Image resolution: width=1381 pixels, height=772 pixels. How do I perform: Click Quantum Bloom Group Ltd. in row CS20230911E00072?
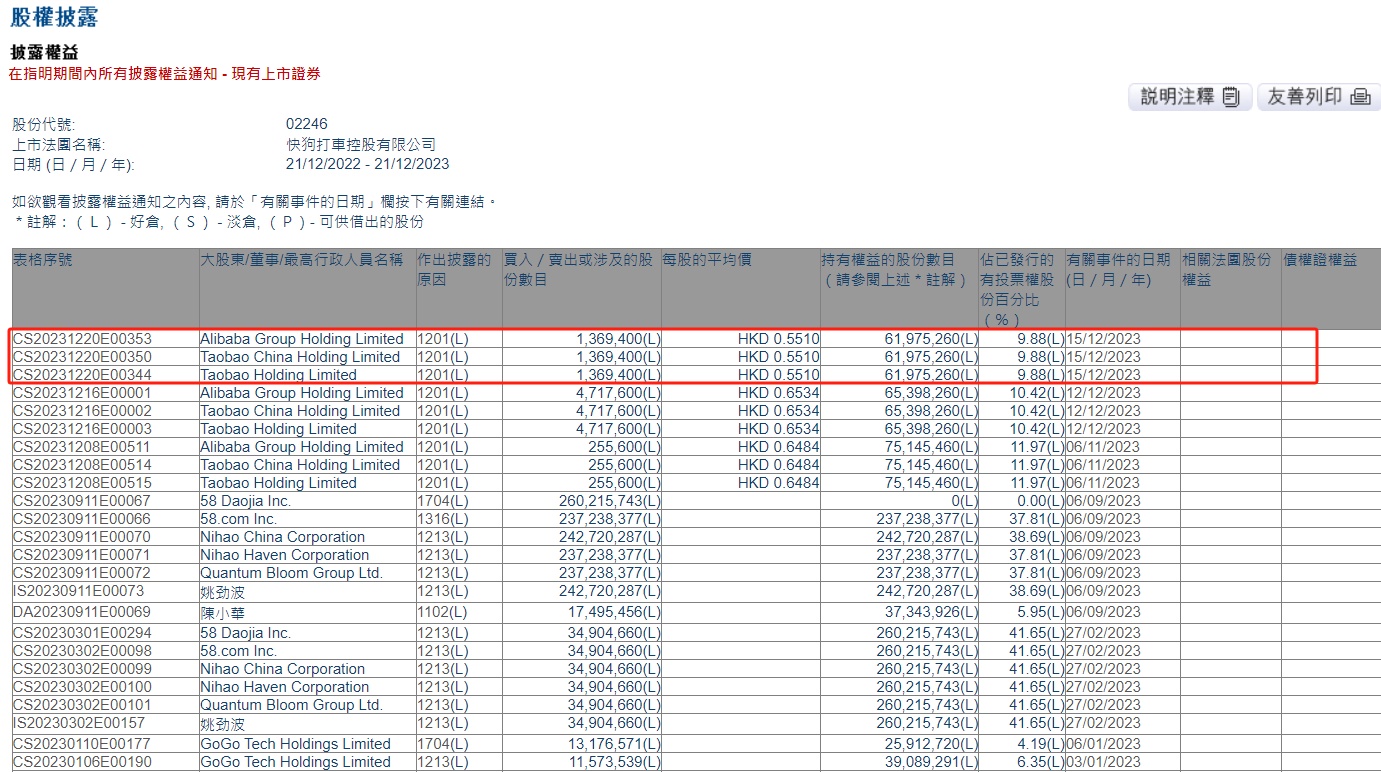click(x=292, y=573)
